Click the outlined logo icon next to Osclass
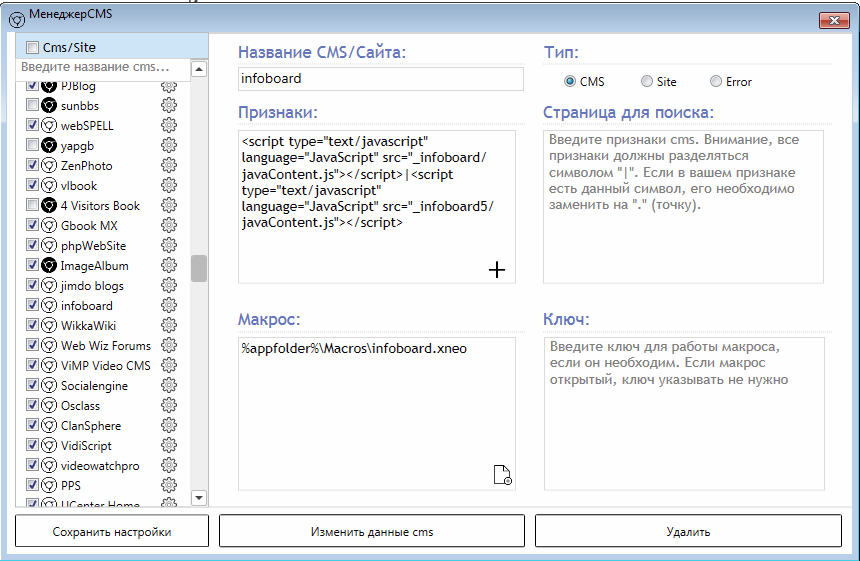 [49, 405]
